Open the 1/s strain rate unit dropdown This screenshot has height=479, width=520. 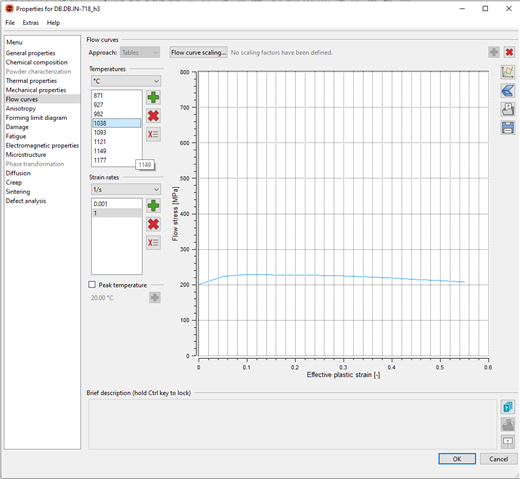(126, 189)
